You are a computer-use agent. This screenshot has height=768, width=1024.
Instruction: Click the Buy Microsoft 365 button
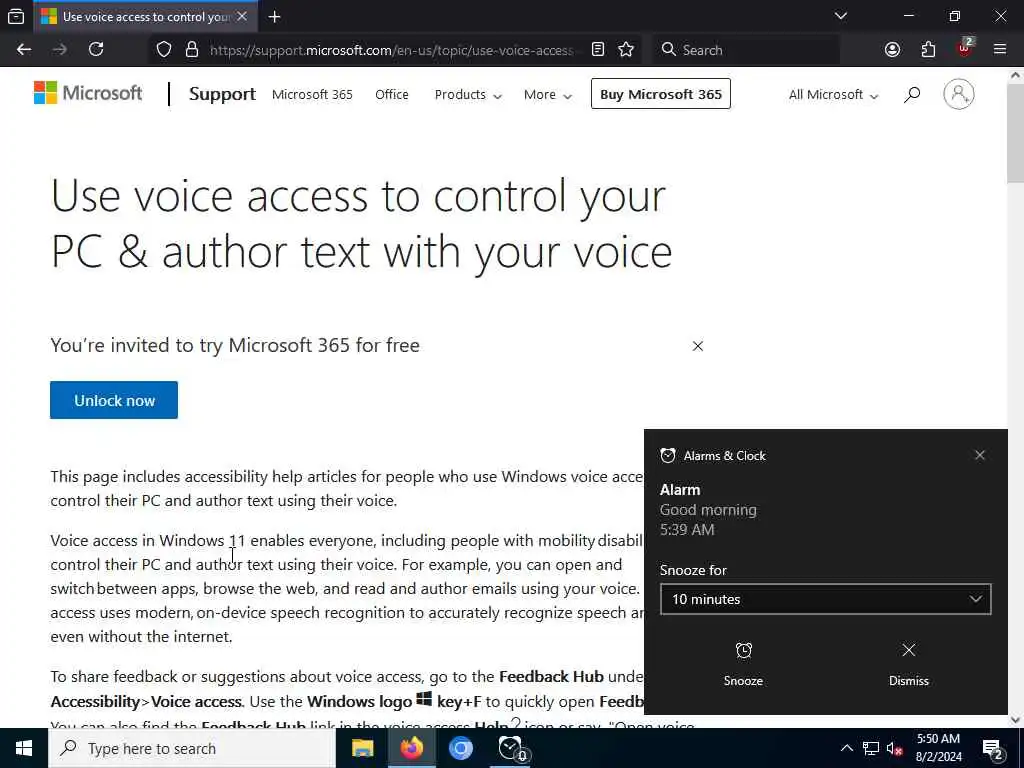(660, 94)
